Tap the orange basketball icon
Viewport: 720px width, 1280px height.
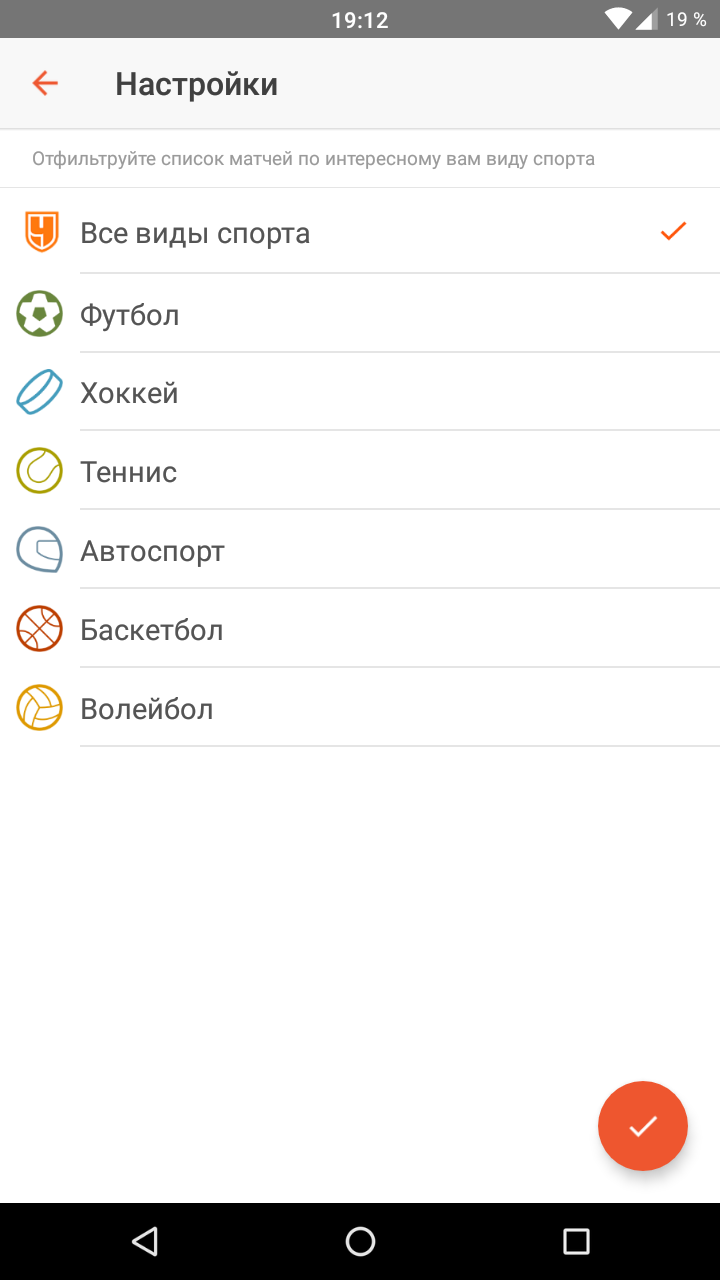(40, 629)
